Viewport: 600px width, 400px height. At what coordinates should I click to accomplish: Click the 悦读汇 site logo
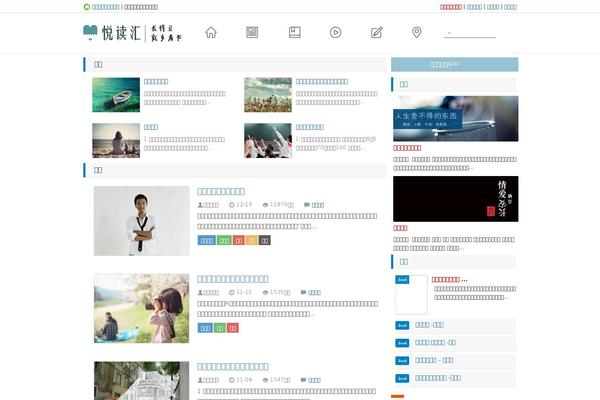[x=132, y=33]
